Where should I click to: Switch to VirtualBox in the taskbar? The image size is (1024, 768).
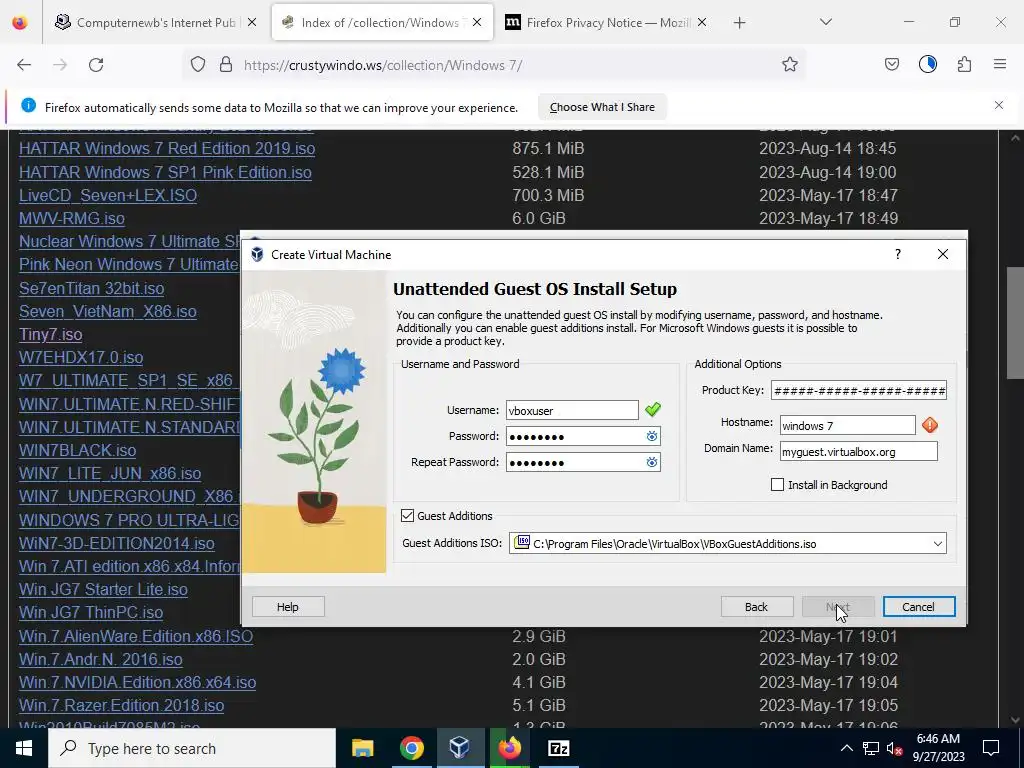click(x=460, y=748)
